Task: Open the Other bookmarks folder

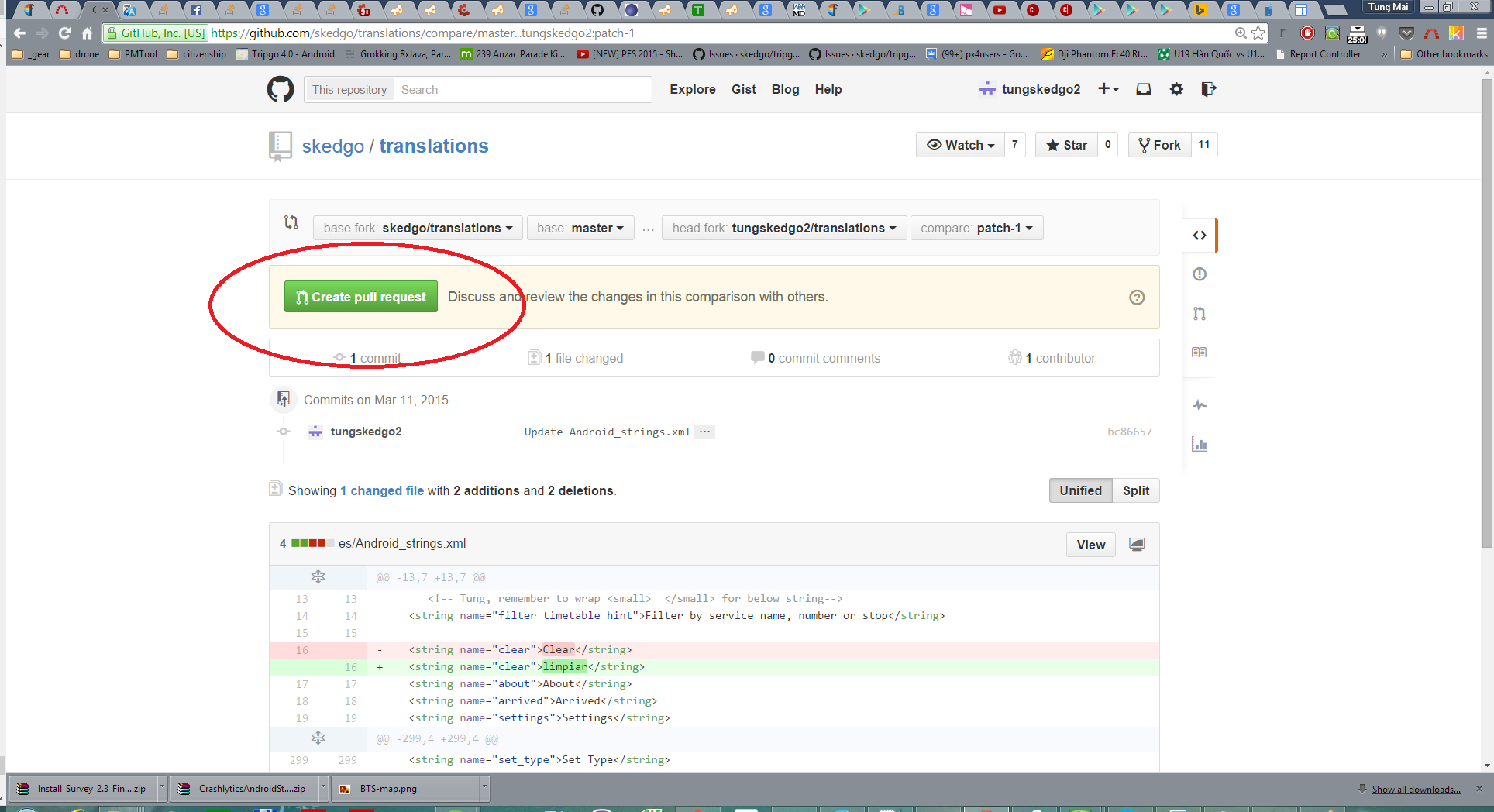Action: [x=1444, y=54]
